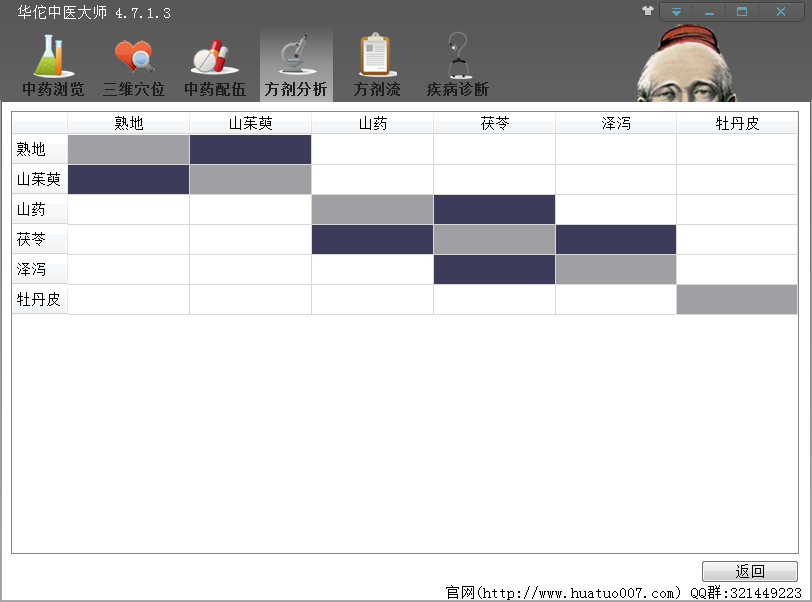812x602 pixels.
Task: Click gray diagonal cell 熟地 / 熟地
Action: coord(128,149)
